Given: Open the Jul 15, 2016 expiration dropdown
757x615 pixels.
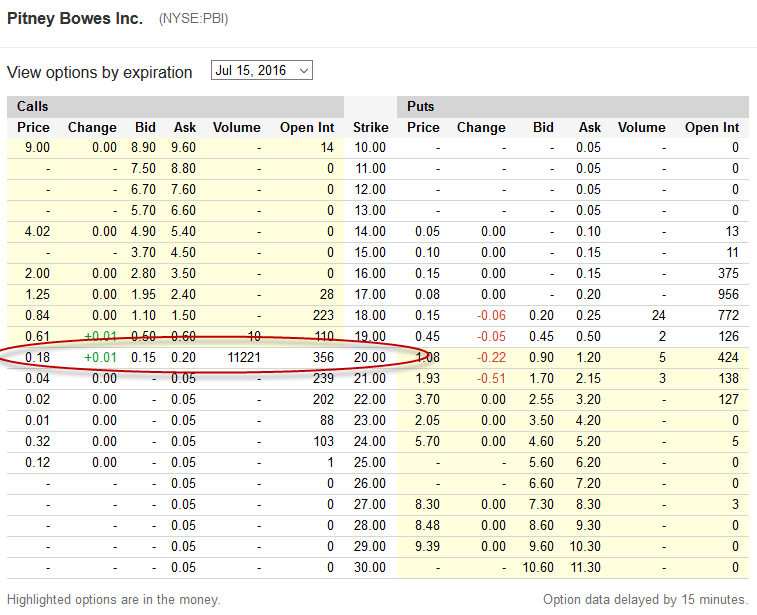Looking at the screenshot, I should (262, 70).
